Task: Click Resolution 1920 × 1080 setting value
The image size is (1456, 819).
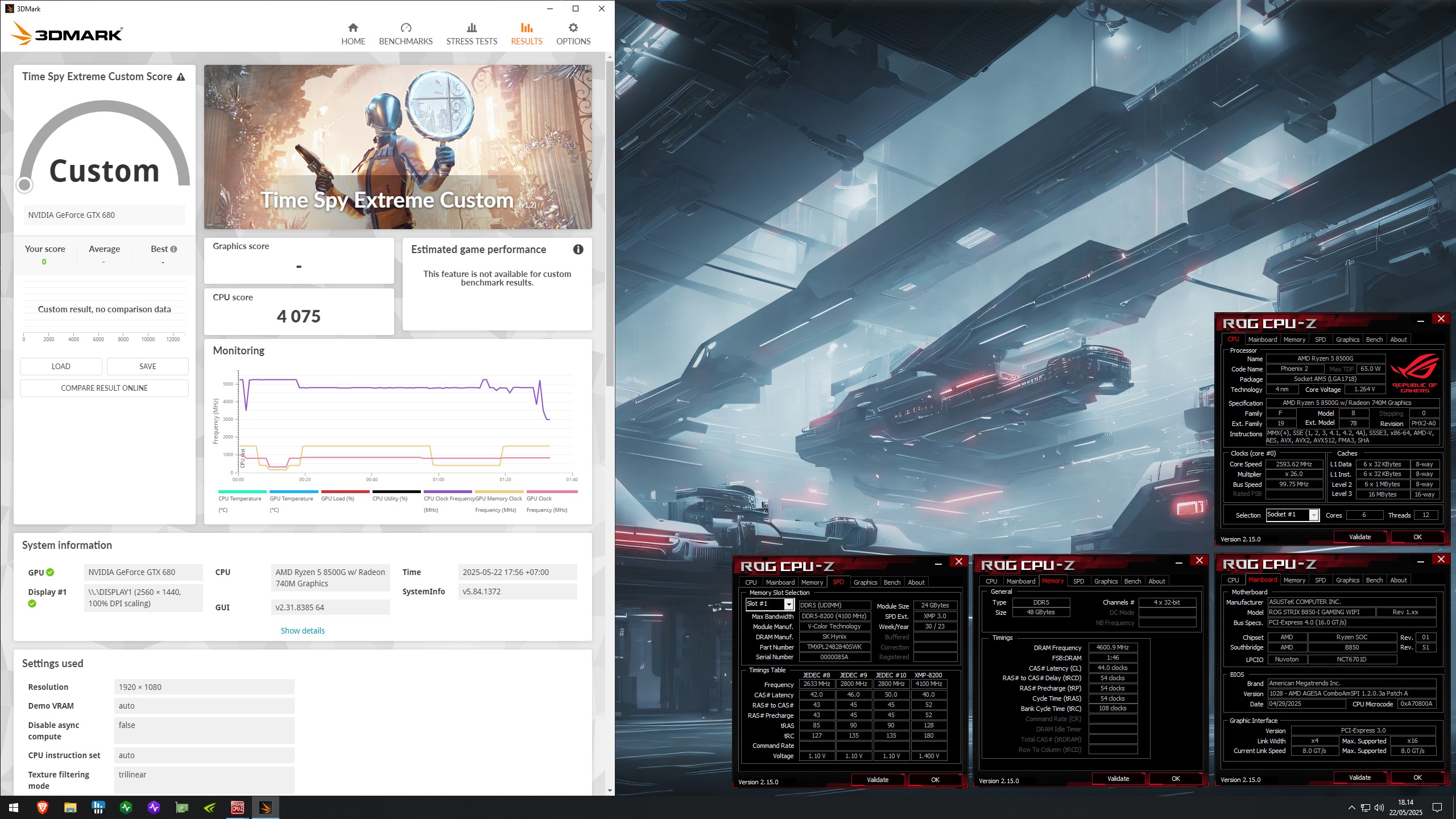Action: click(x=204, y=687)
